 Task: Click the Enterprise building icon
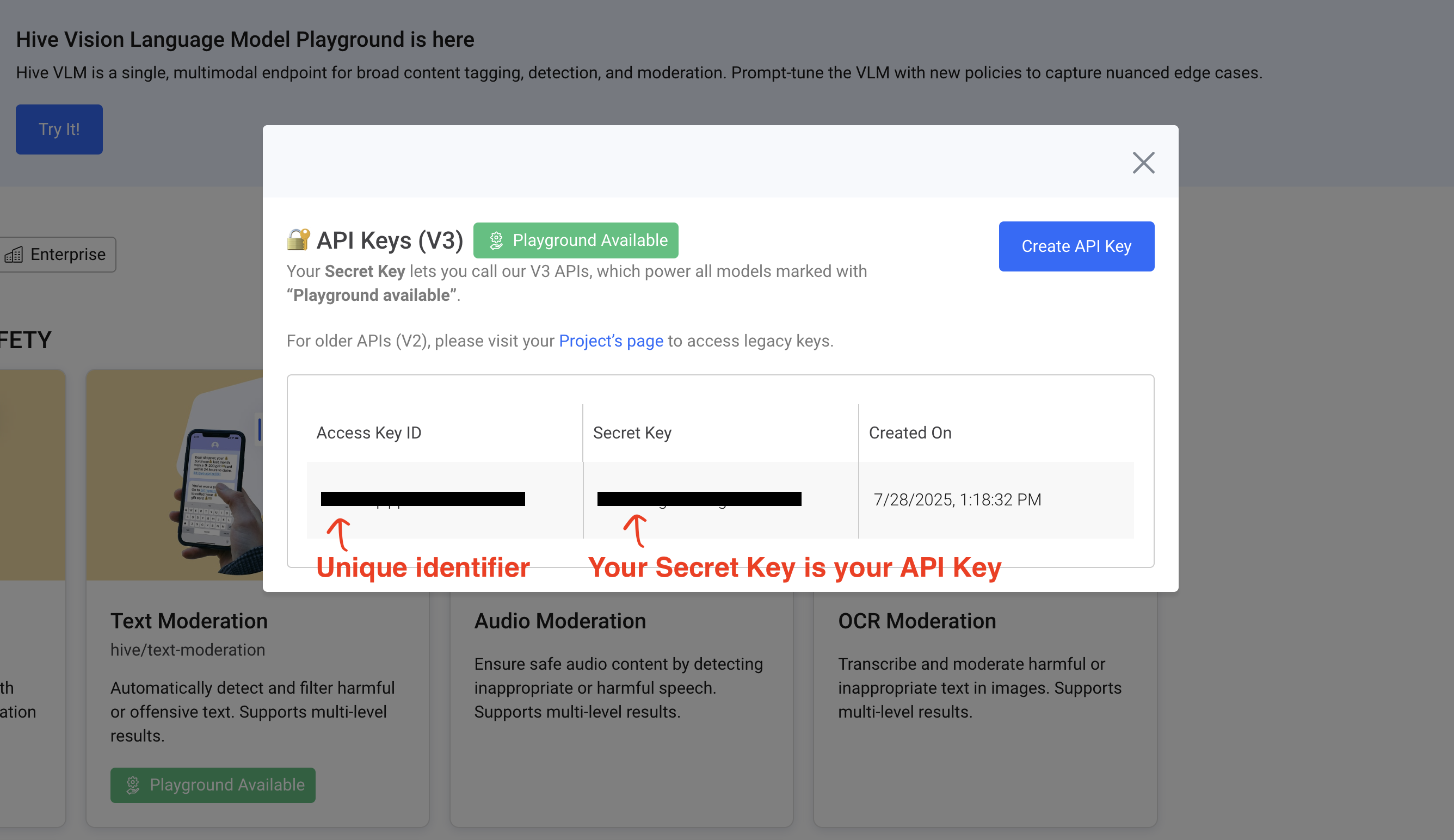[13, 255]
